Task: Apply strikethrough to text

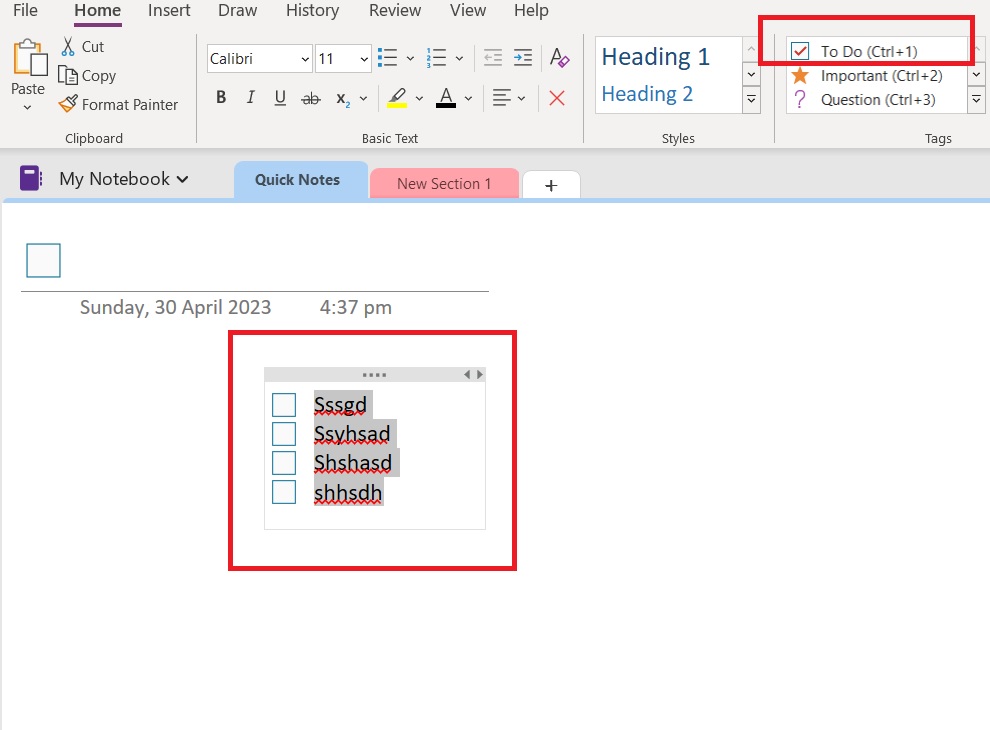Action: point(310,97)
